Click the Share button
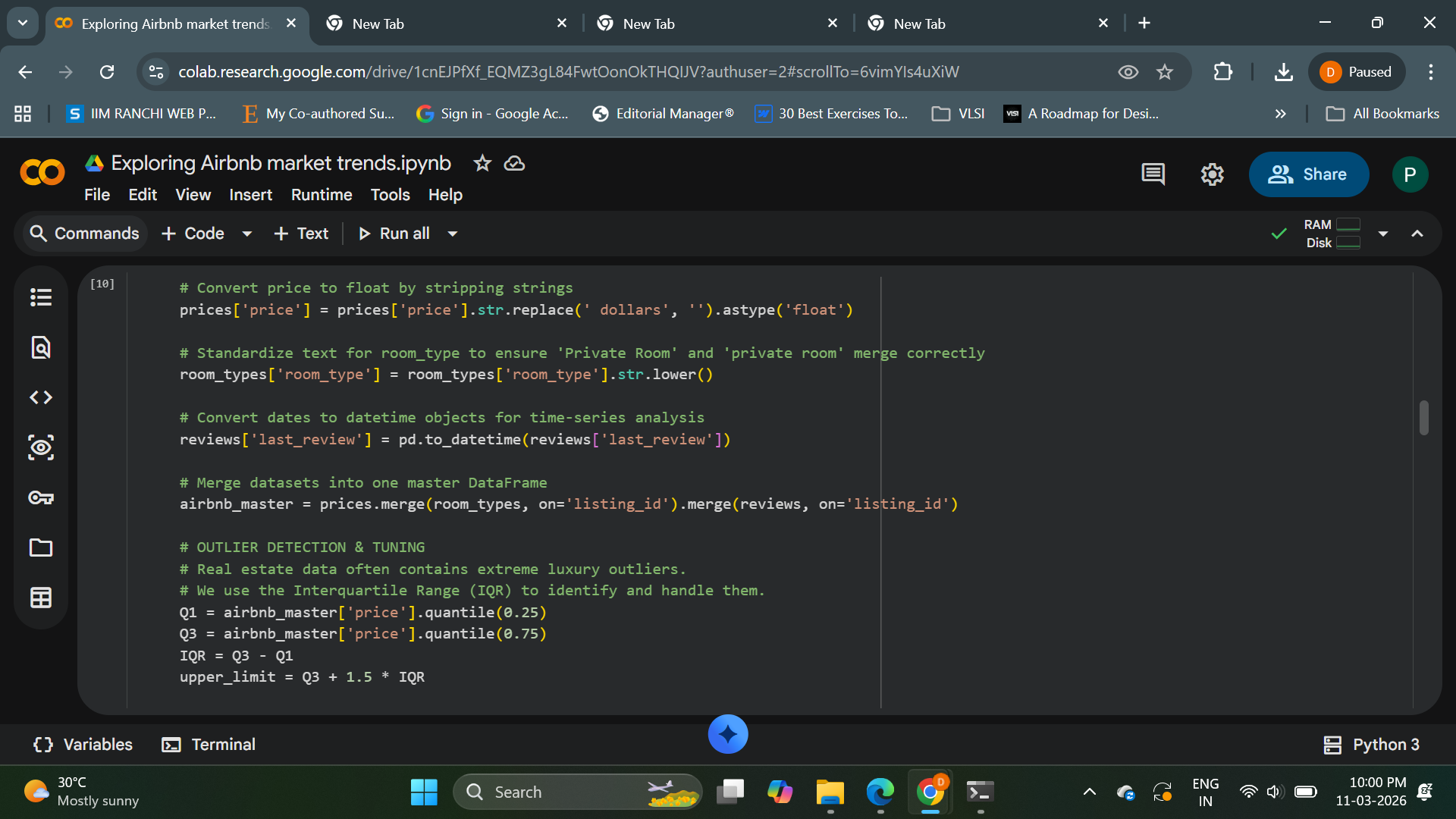Viewport: 1456px width, 819px height. [1309, 174]
